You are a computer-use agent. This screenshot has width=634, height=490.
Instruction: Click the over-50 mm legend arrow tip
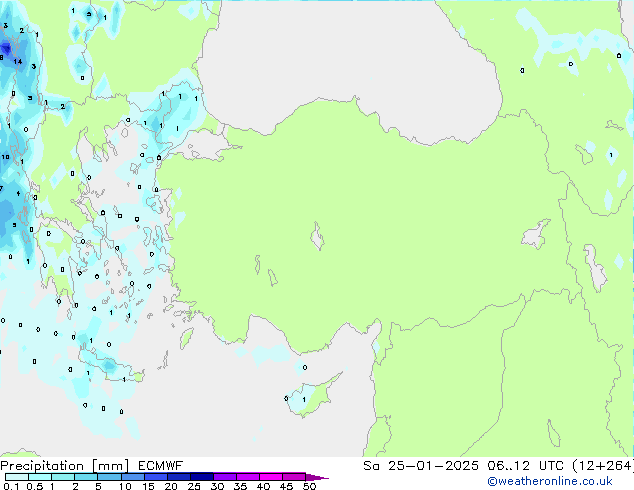click(x=317, y=477)
